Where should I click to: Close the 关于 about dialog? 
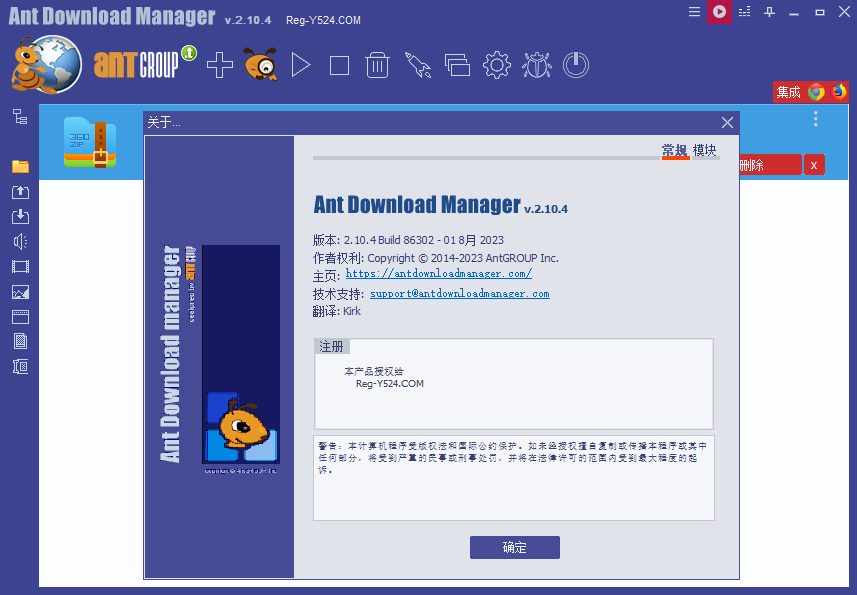[x=727, y=122]
